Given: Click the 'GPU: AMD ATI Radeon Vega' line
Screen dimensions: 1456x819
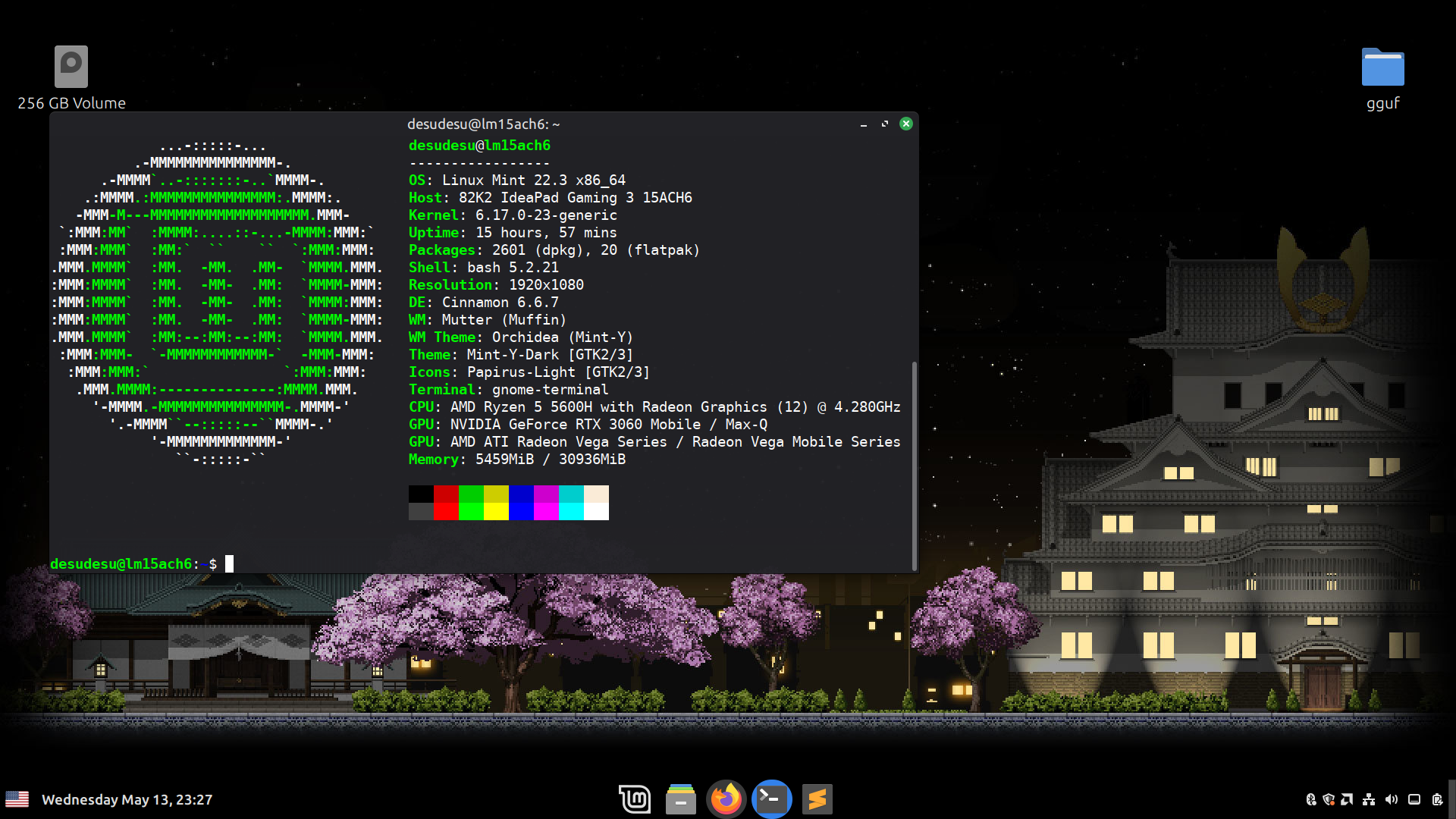Looking at the screenshot, I should (654, 441).
